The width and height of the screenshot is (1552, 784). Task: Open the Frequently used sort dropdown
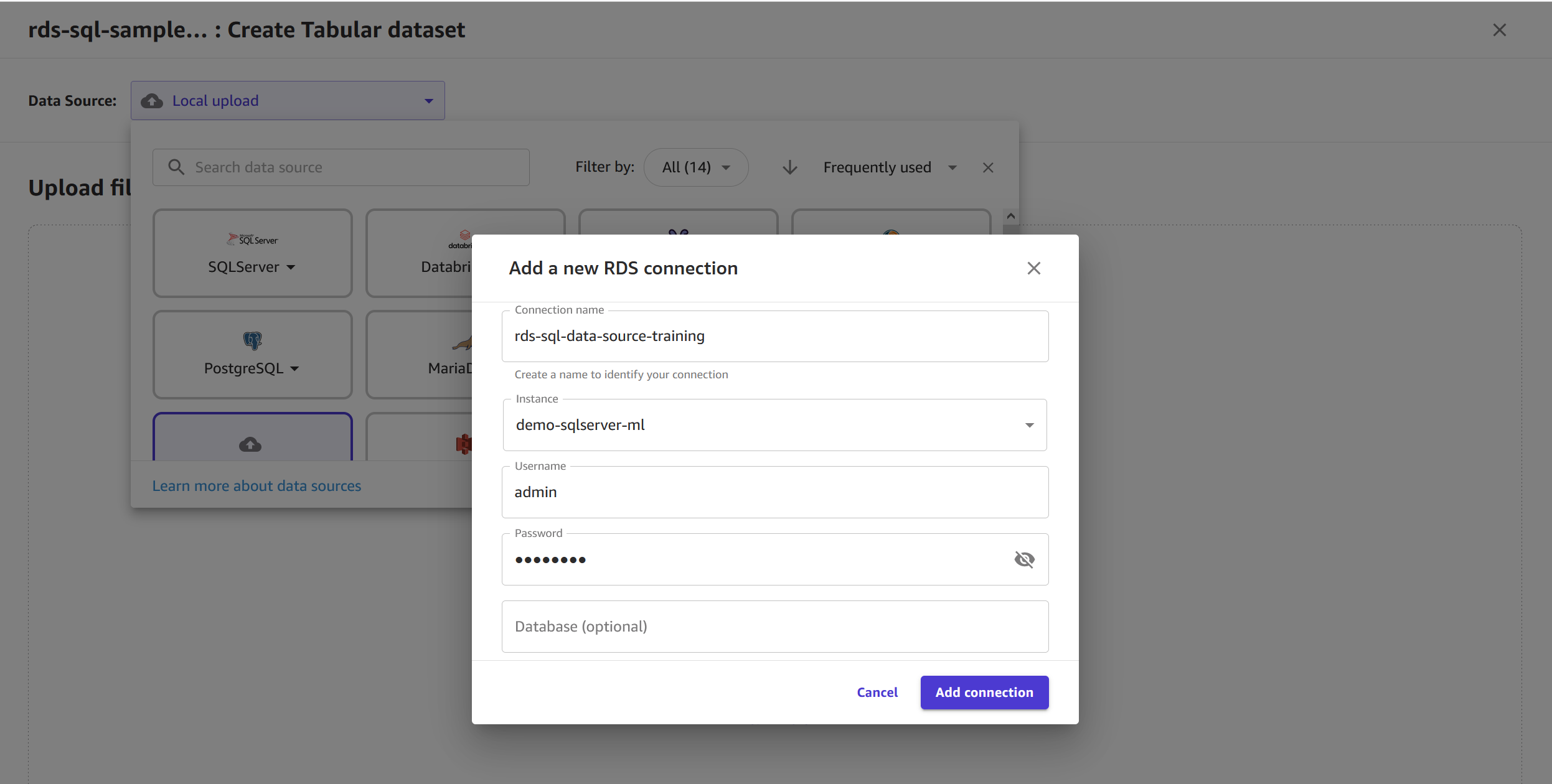pyautogui.click(x=889, y=167)
